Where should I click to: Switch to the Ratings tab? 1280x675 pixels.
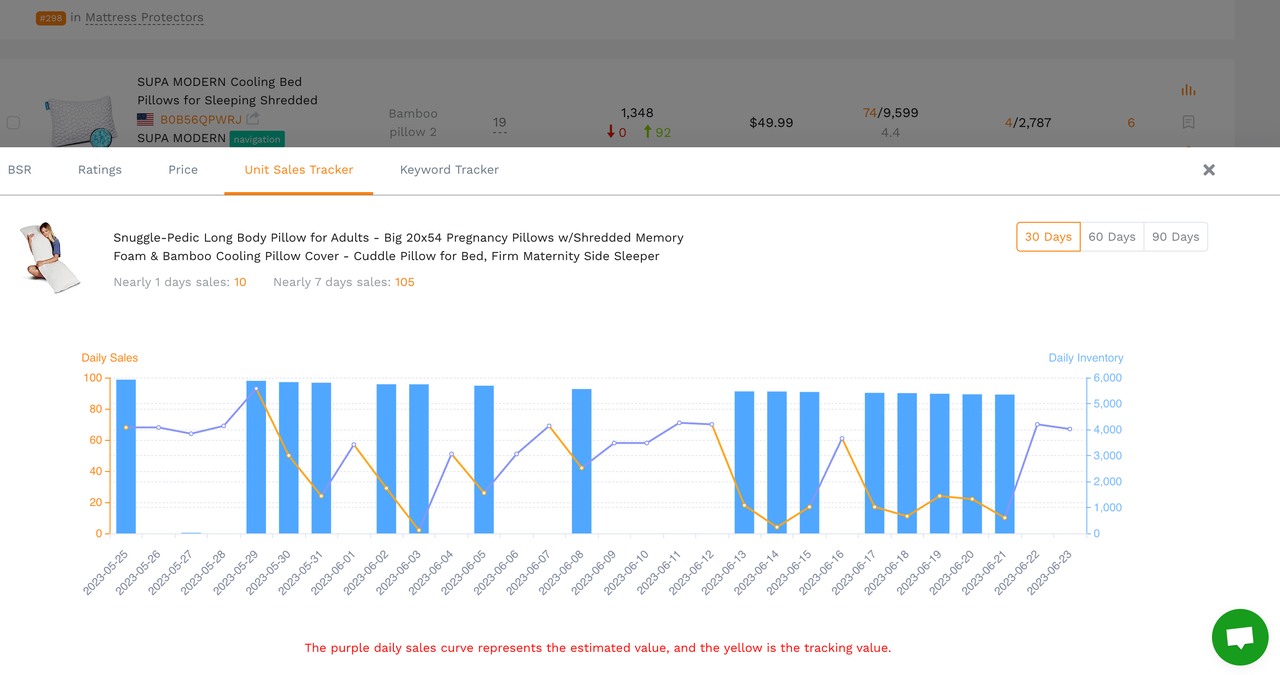[100, 170]
